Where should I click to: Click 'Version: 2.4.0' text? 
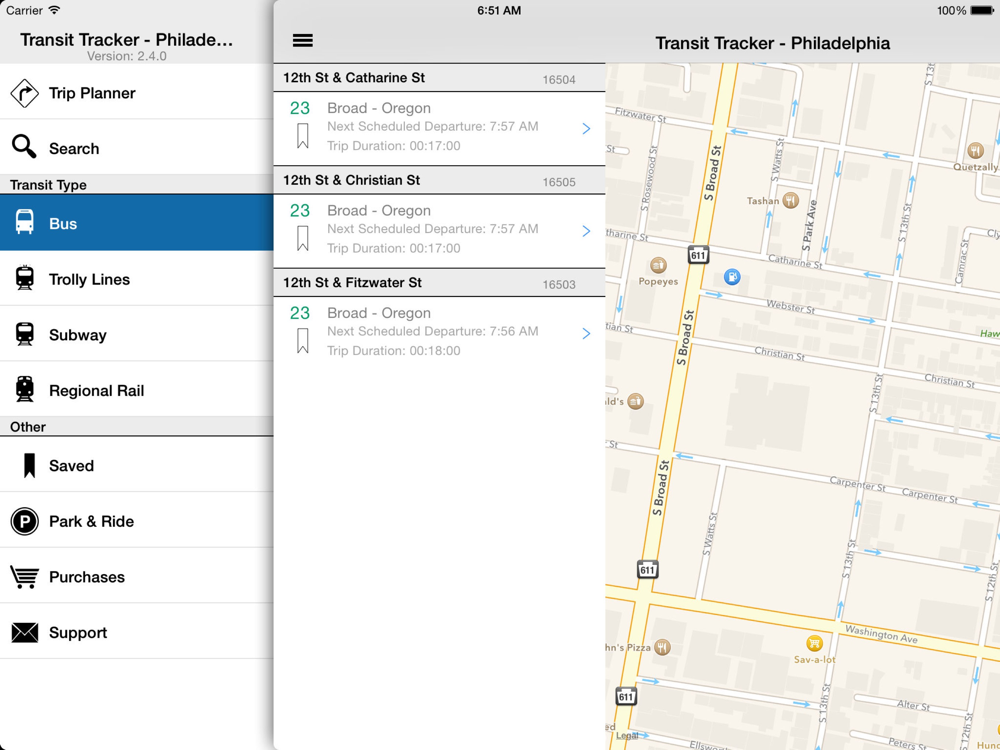[x=127, y=56]
